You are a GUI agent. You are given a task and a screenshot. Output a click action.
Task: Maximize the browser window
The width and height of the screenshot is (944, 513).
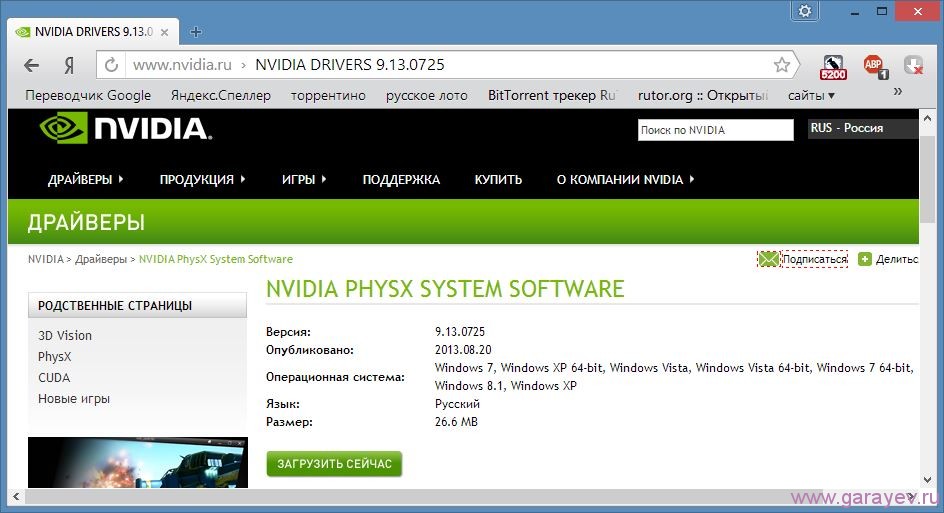click(x=881, y=11)
